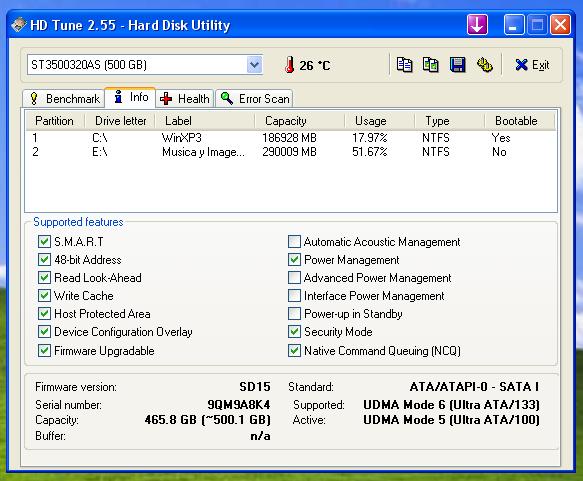583x481 pixels.
Task: Click the n/a buffer value
Action: click(x=260, y=436)
